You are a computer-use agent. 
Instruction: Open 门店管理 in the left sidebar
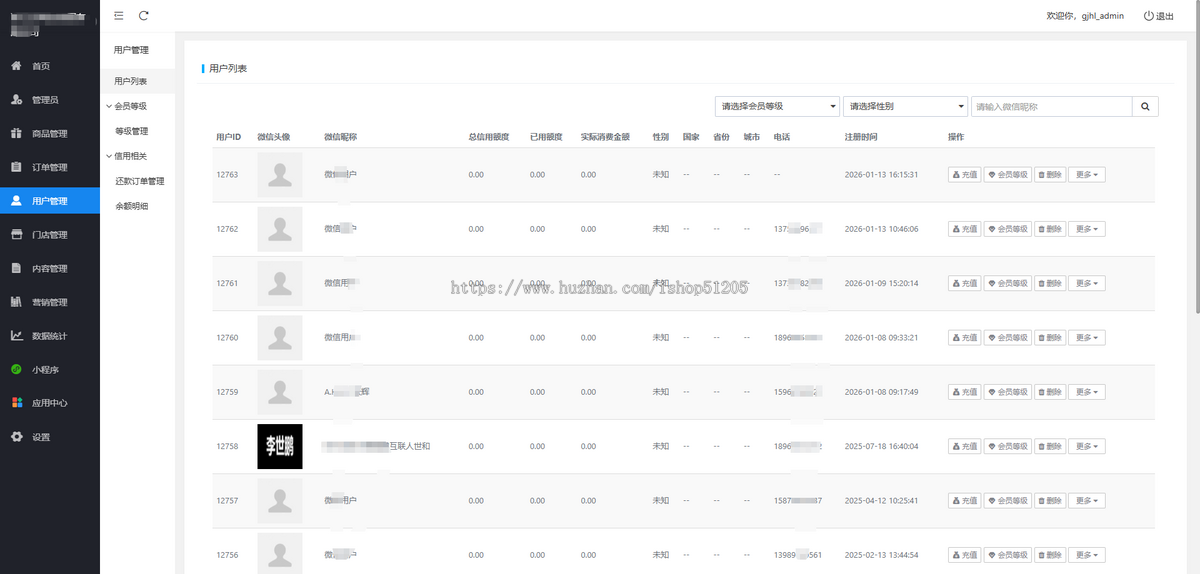coord(50,235)
